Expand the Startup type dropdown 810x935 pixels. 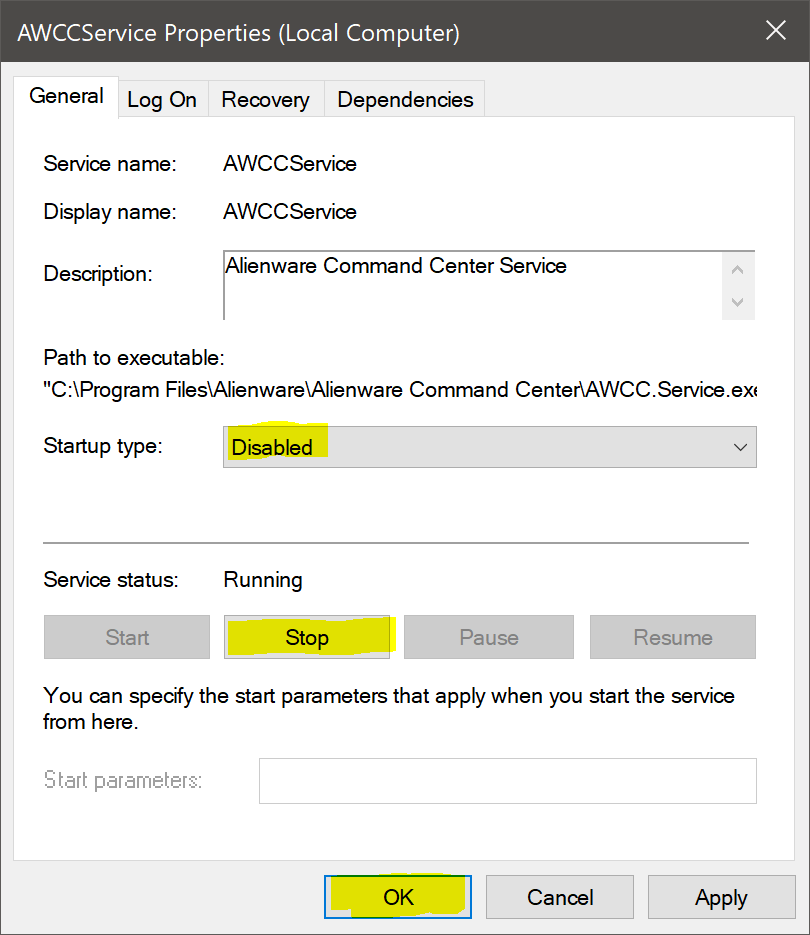click(489, 447)
